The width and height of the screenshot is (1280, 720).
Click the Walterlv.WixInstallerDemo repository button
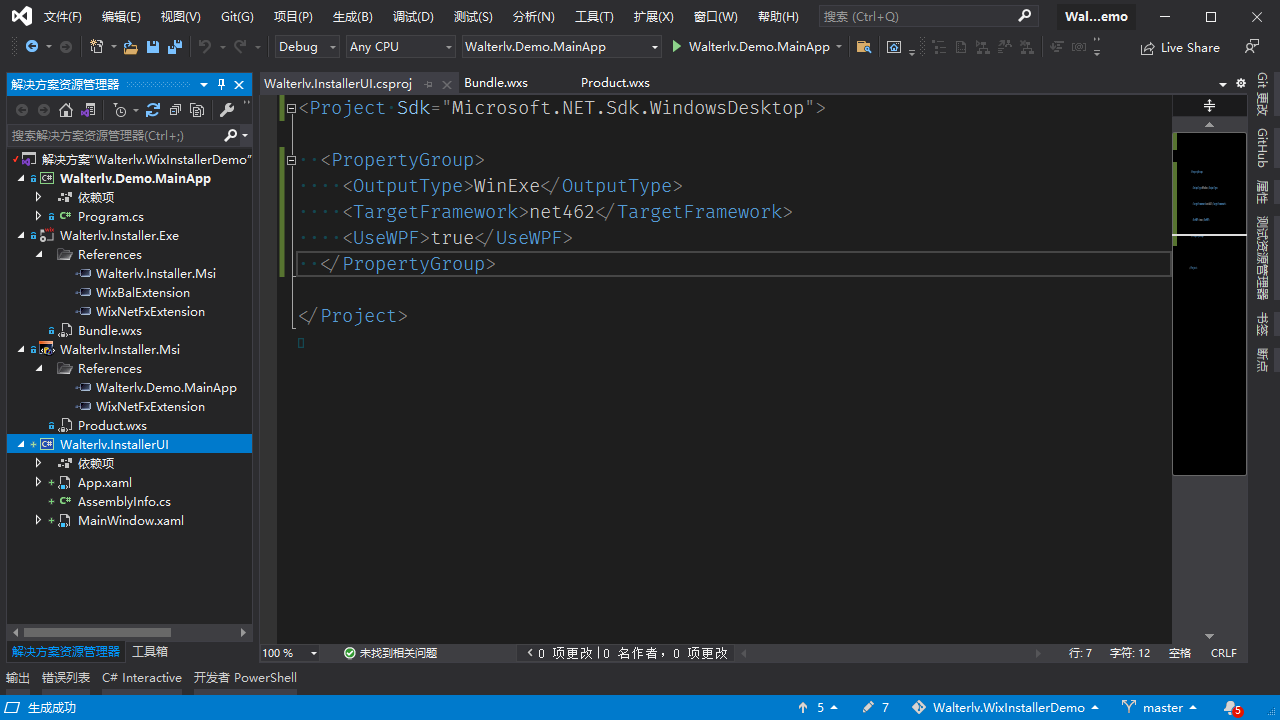pos(1006,708)
